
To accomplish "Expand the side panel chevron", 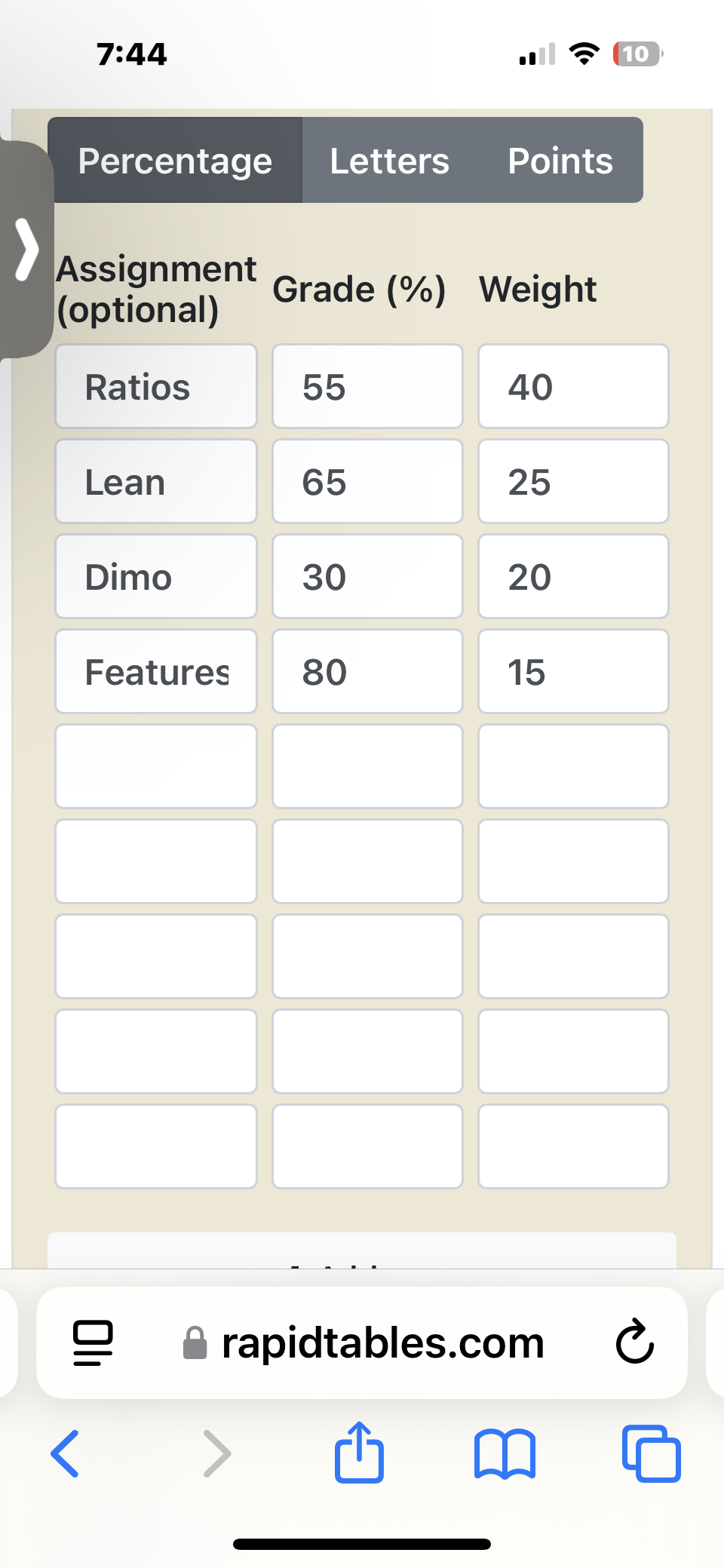I will [x=26, y=250].
